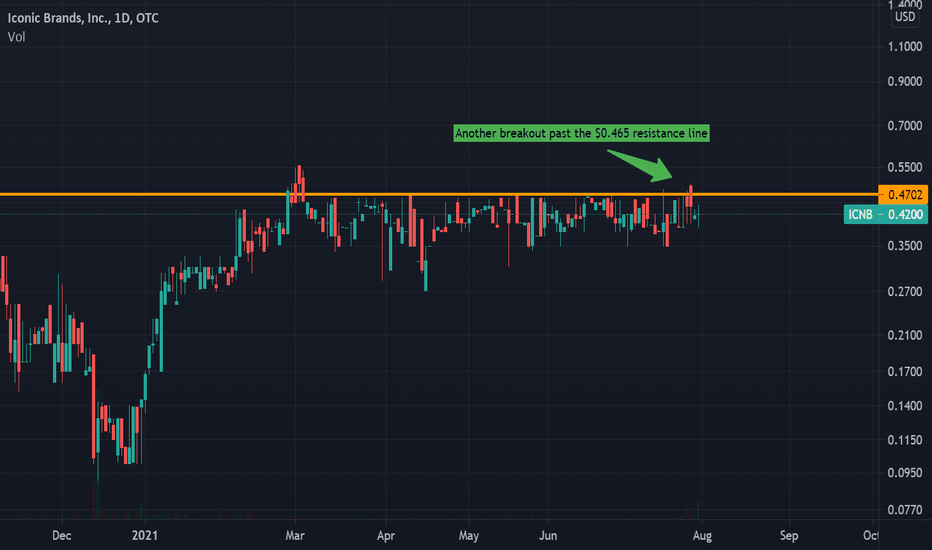
Task: Click the 1.1000 price axis label
Action: pos(905,46)
